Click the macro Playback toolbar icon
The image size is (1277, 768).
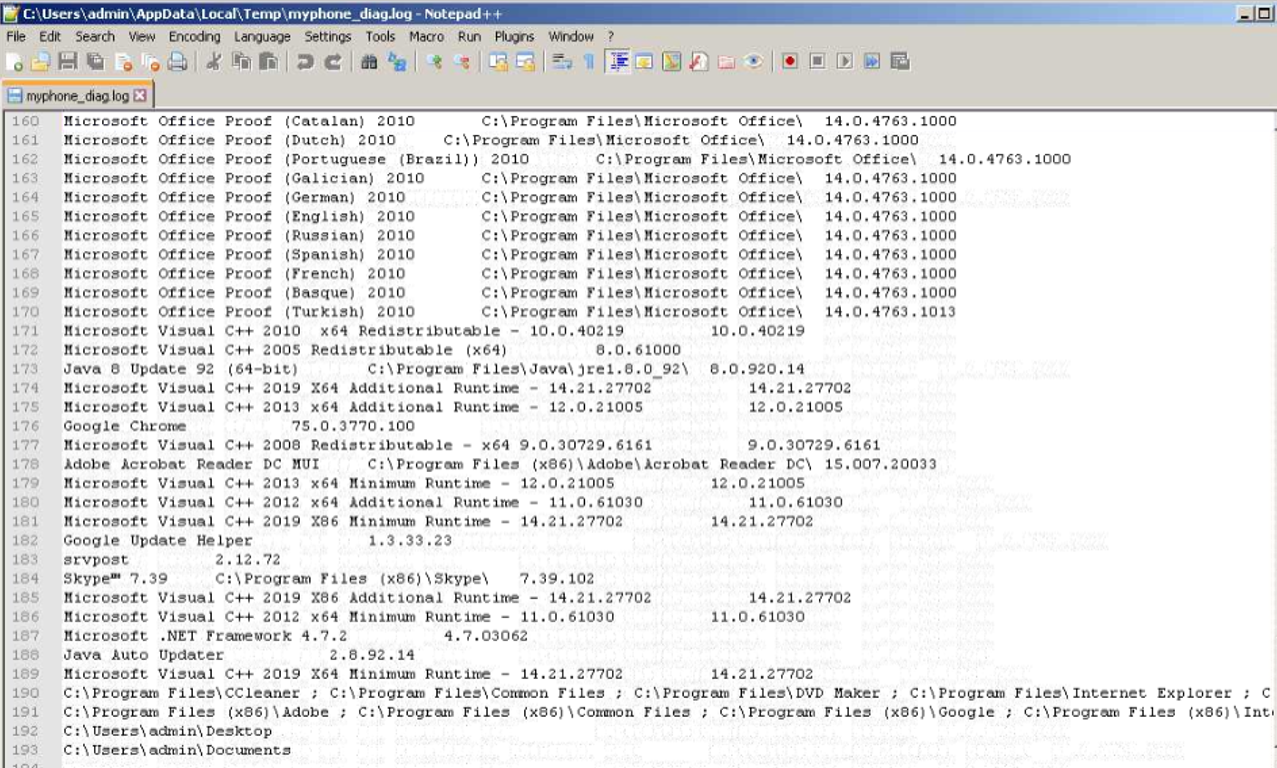tap(845, 62)
